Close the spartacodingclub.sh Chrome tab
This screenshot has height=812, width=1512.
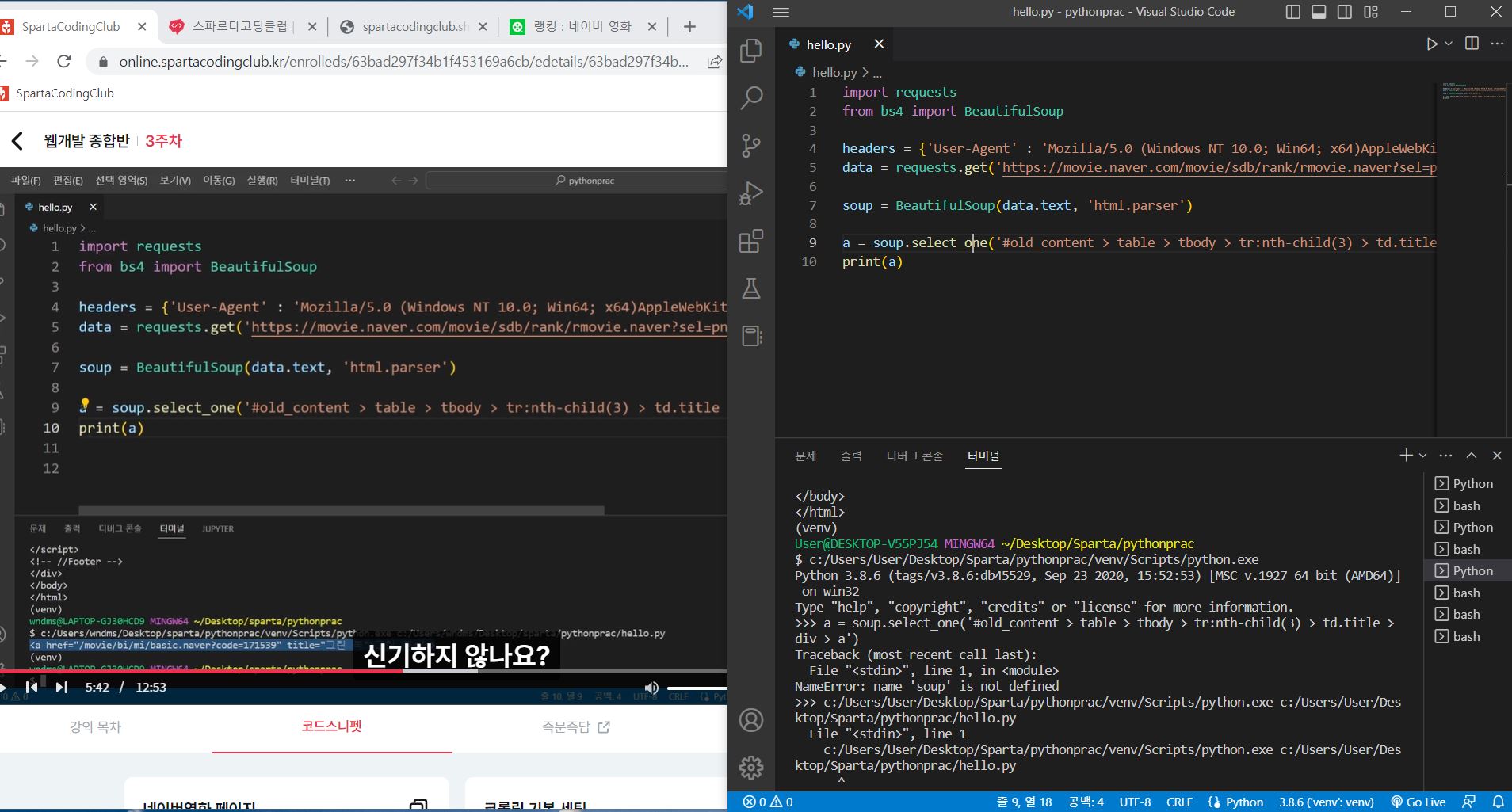click(x=484, y=26)
